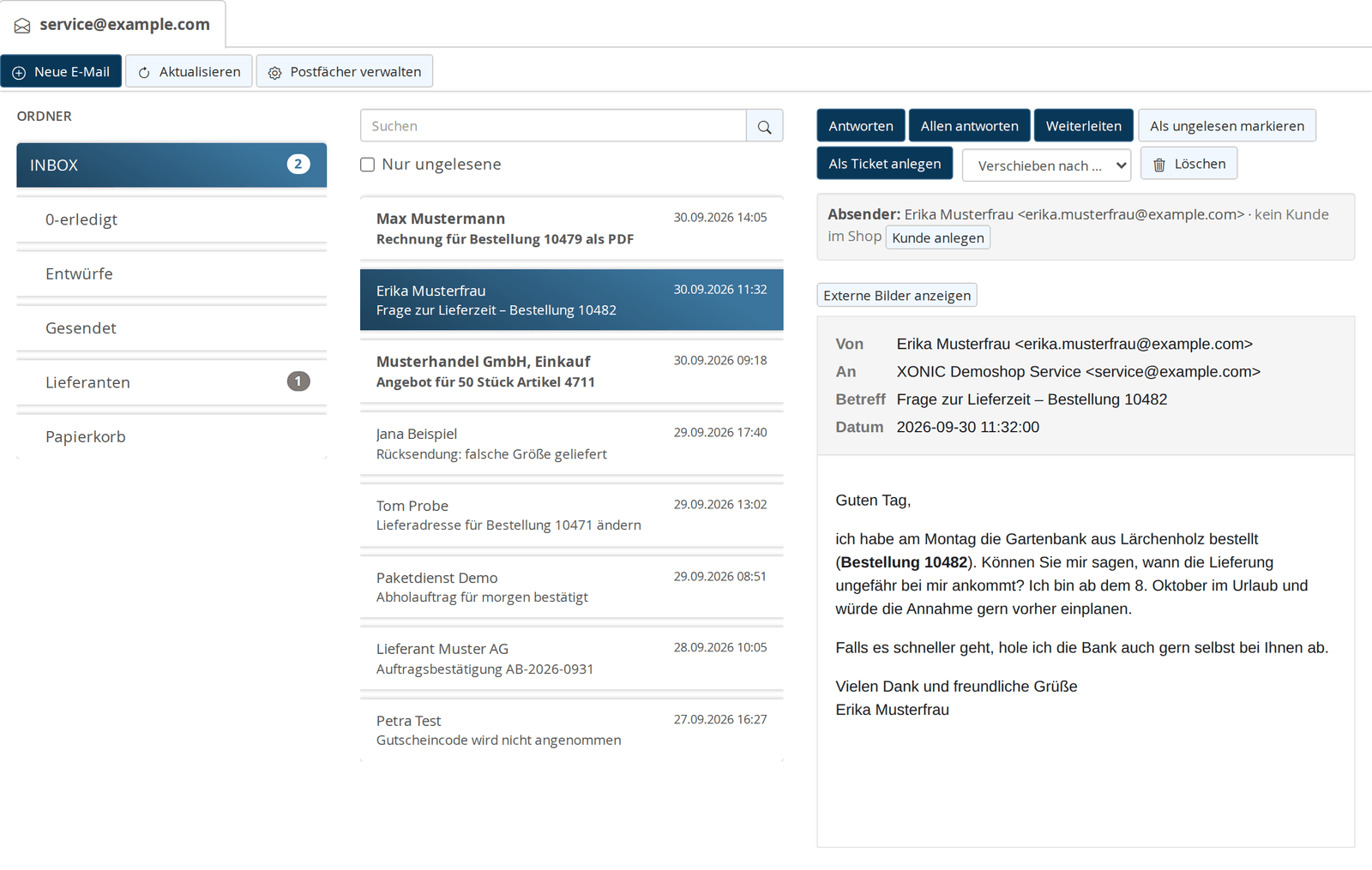The height and width of the screenshot is (870, 1372).
Task: Select Erika Musterfrau's Lieferzeit email
Action: [x=571, y=300]
